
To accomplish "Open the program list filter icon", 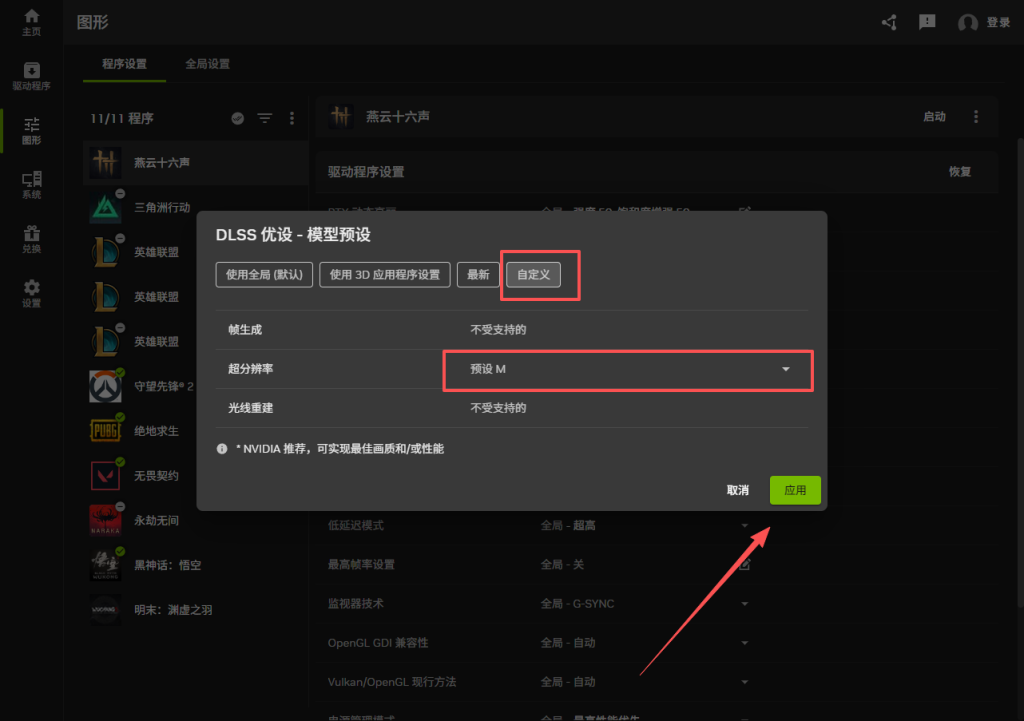I will point(265,118).
